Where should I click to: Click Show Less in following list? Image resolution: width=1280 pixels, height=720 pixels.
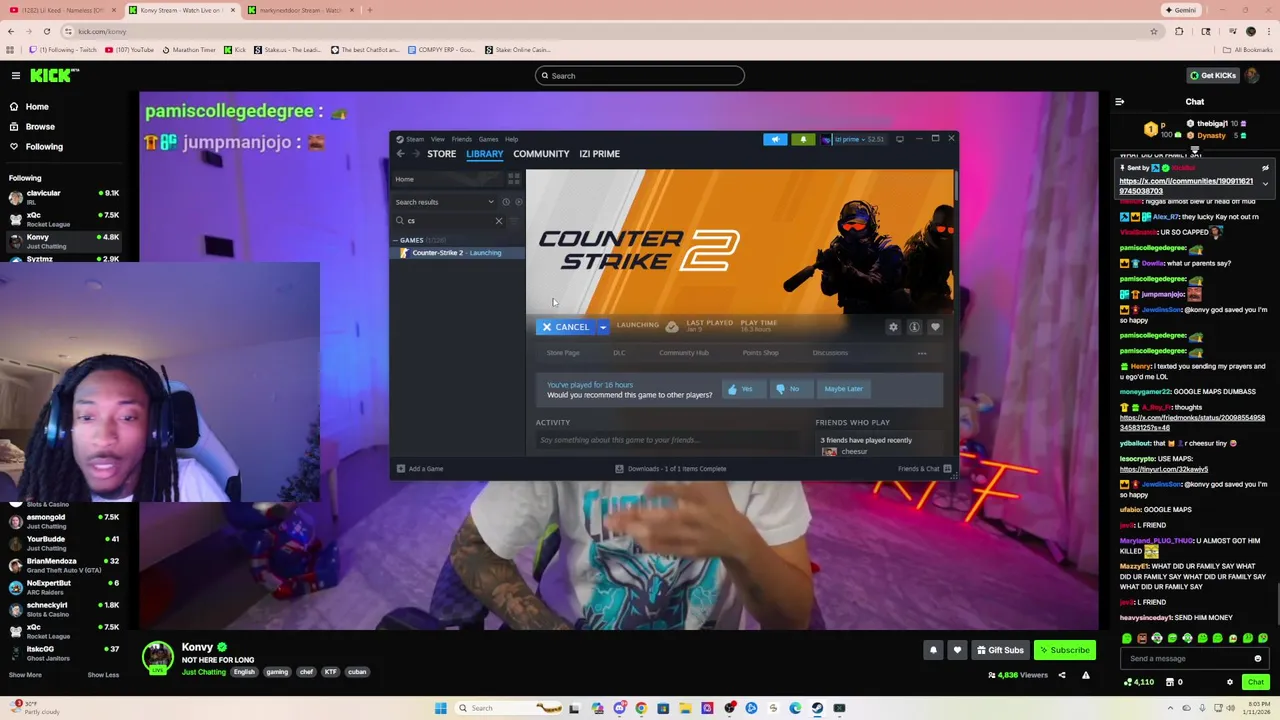(x=103, y=675)
